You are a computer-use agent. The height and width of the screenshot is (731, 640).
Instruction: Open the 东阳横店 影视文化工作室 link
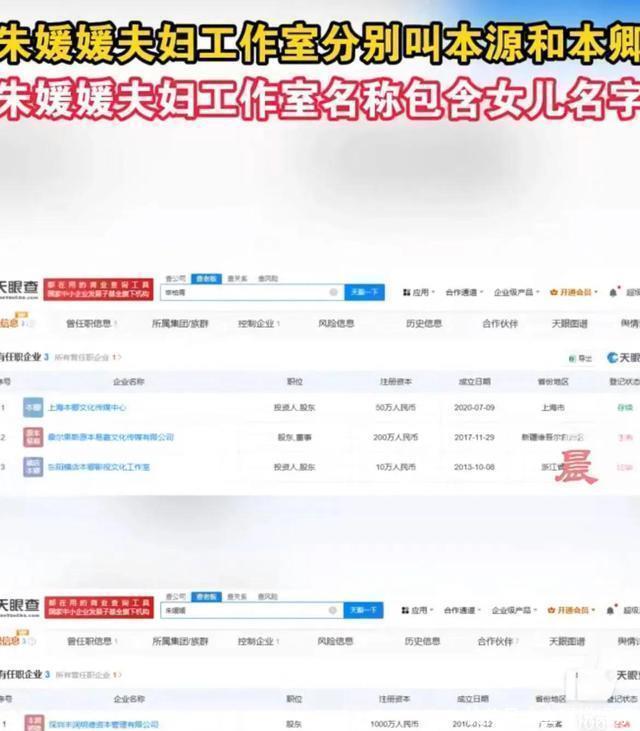tap(99, 467)
